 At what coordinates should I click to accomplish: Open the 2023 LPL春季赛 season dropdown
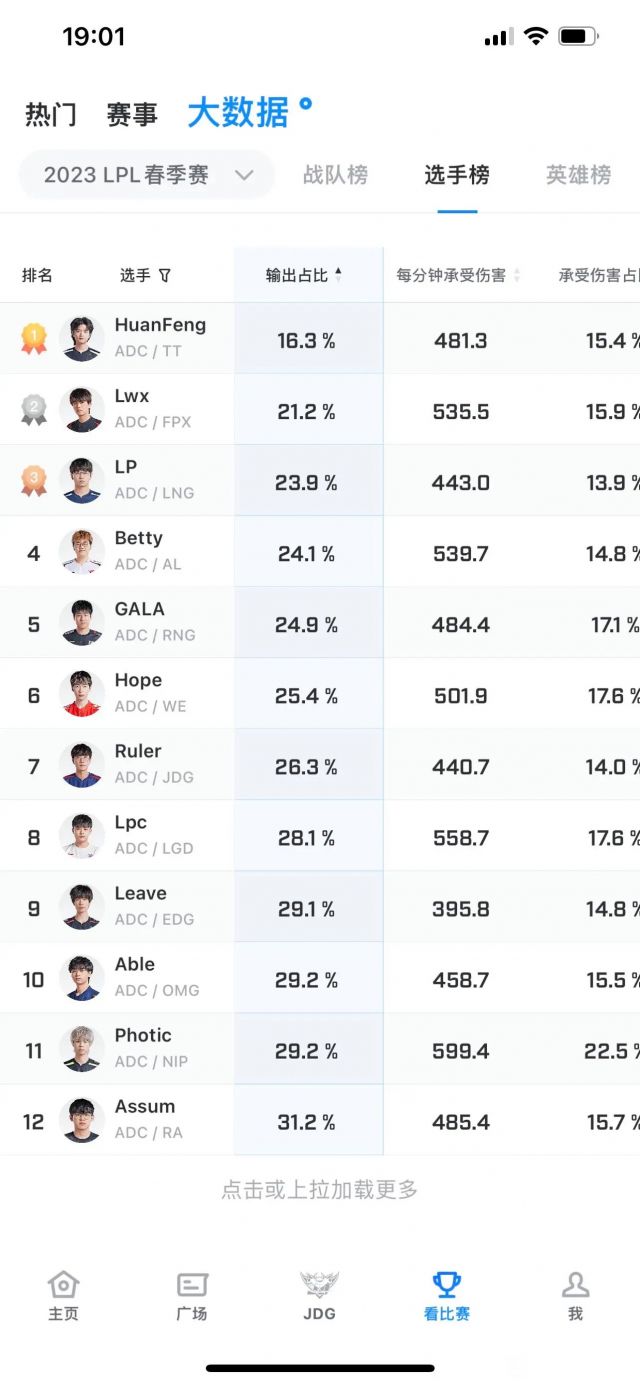147,175
